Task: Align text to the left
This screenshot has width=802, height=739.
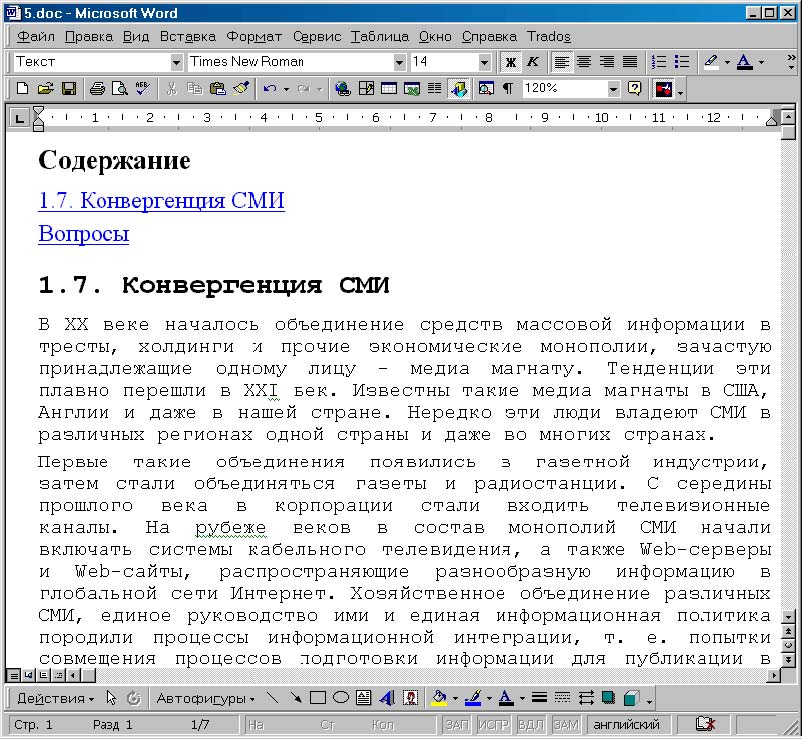Action: 562,62
